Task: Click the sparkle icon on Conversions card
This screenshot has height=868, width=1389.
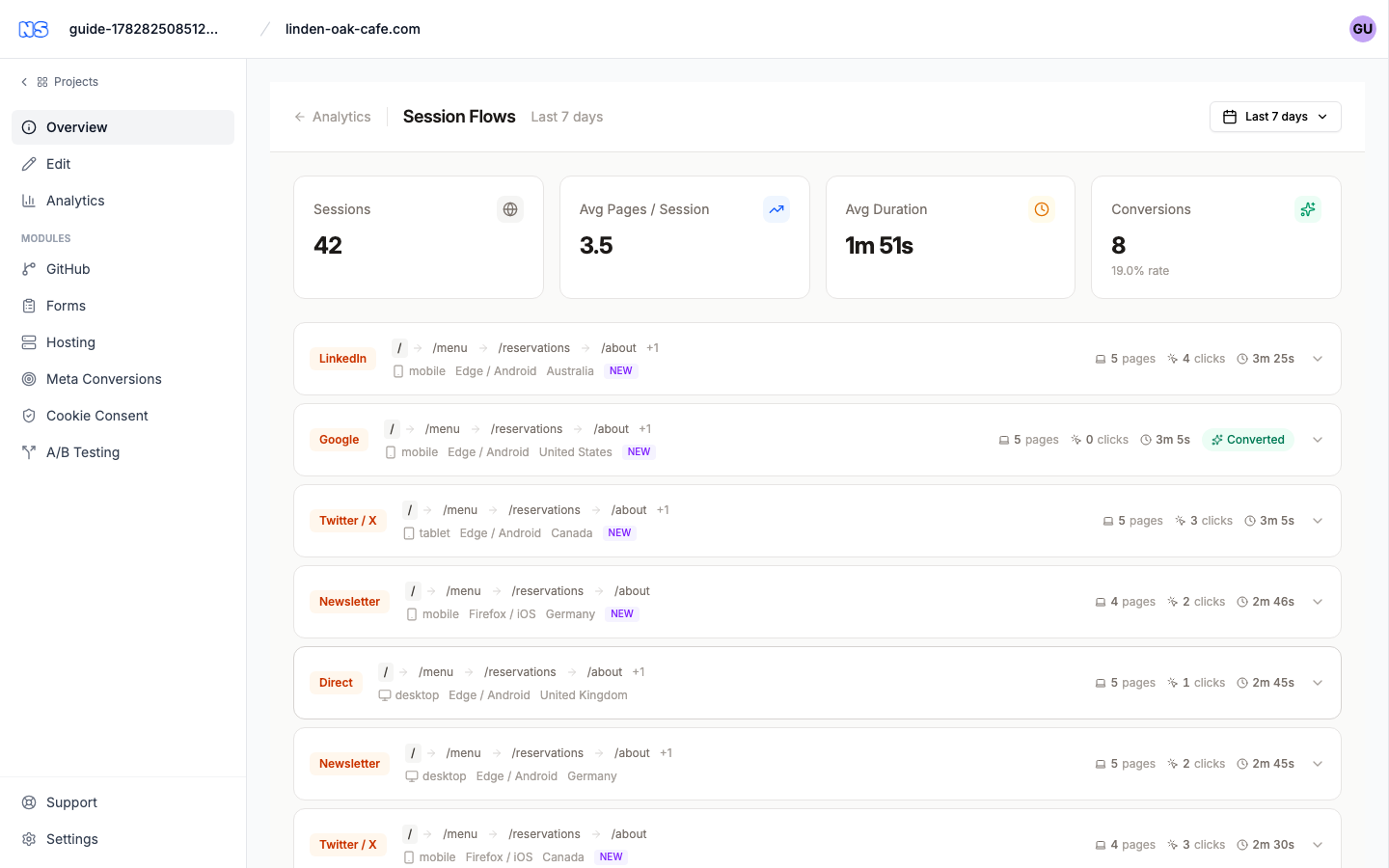Action: coord(1308,209)
